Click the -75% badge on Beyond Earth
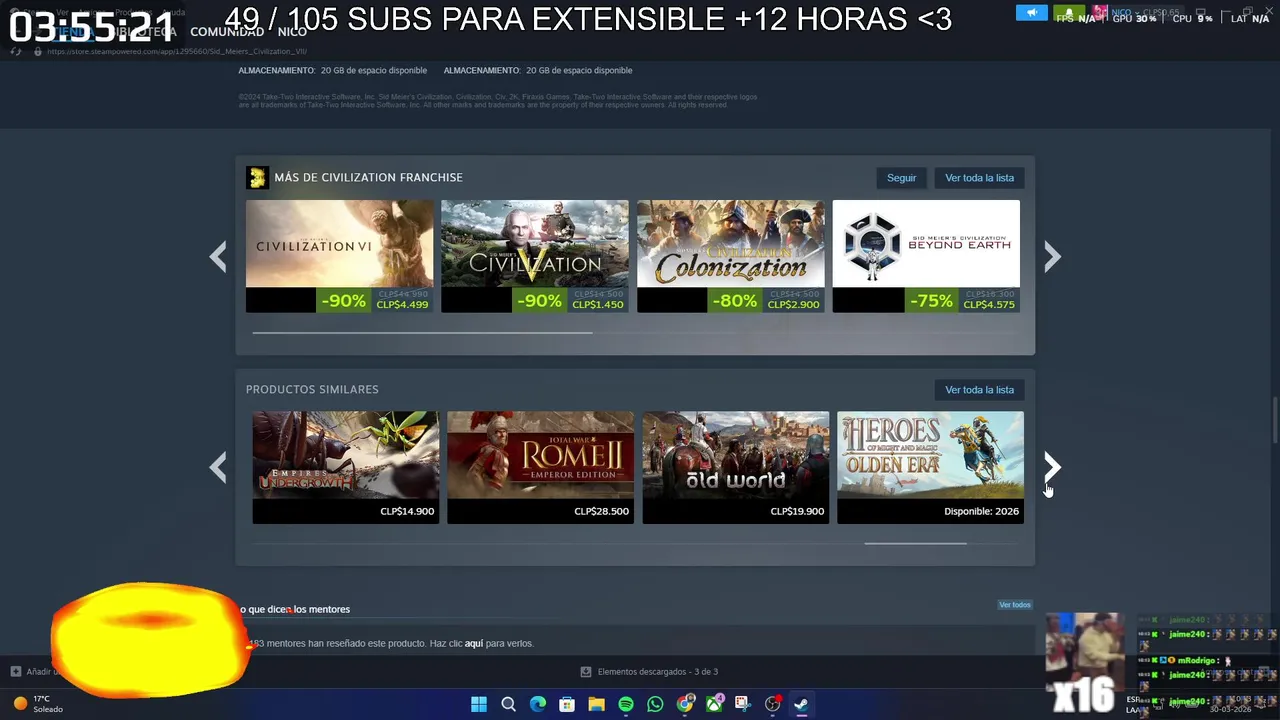1280x720 pixels. coord(930,300)
